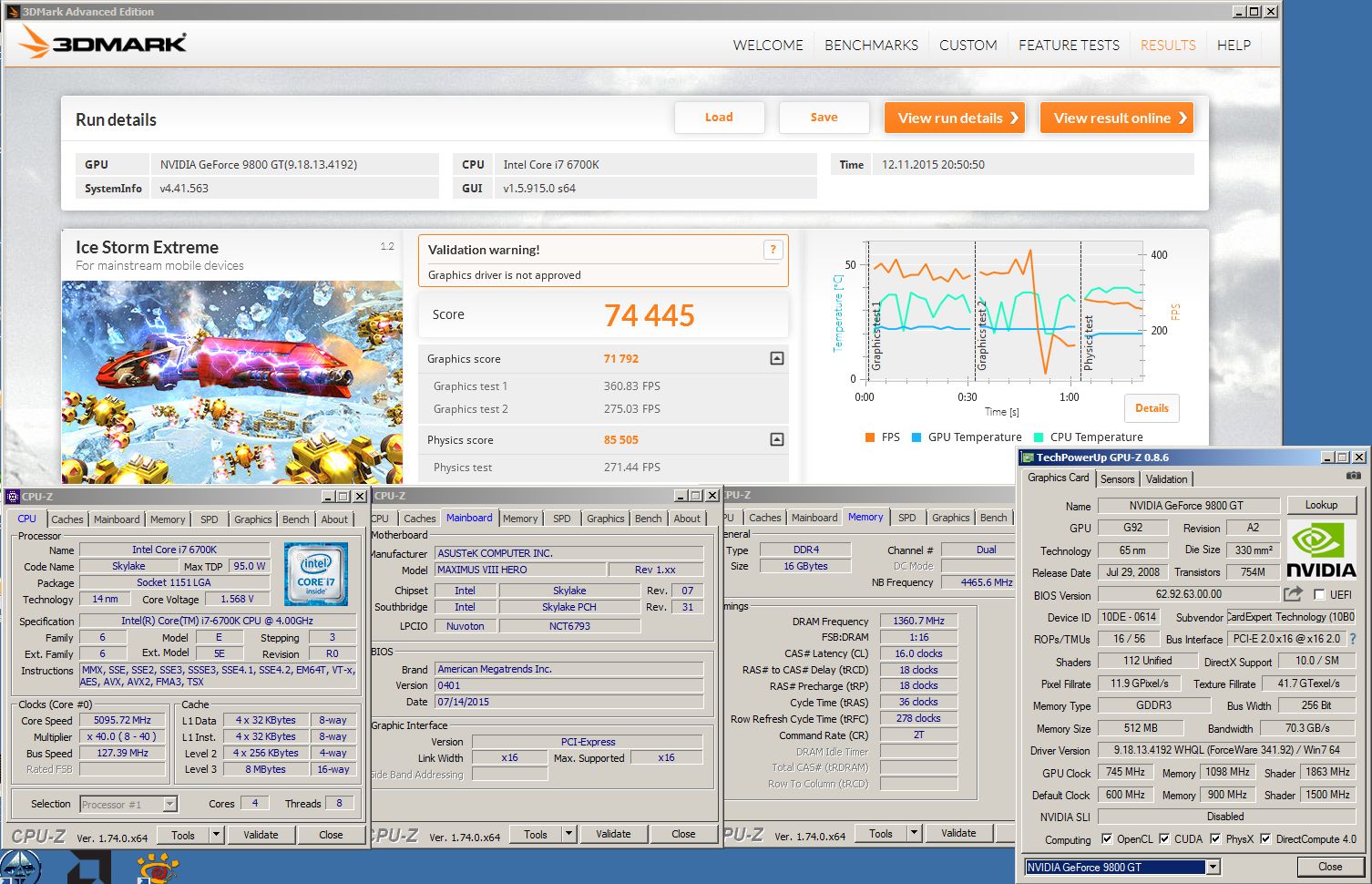Viewport: 1372px width, 884px height.
Task: Open the Processor #1 Selection dropdown
Action: (169, 804)
